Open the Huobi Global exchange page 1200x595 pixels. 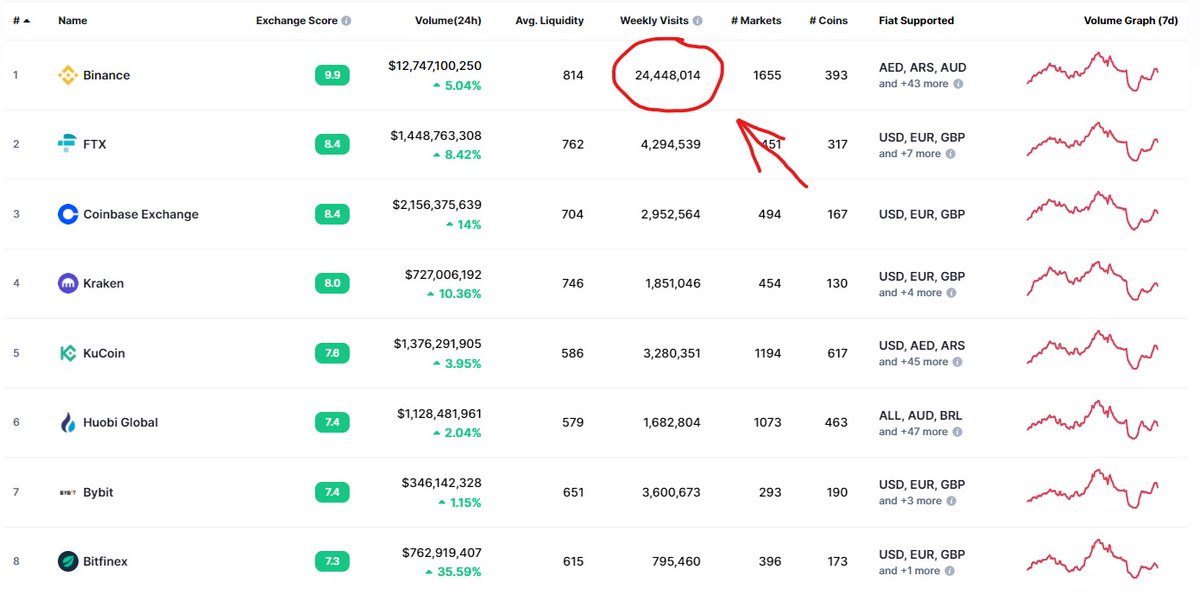(x=121, y=422)
